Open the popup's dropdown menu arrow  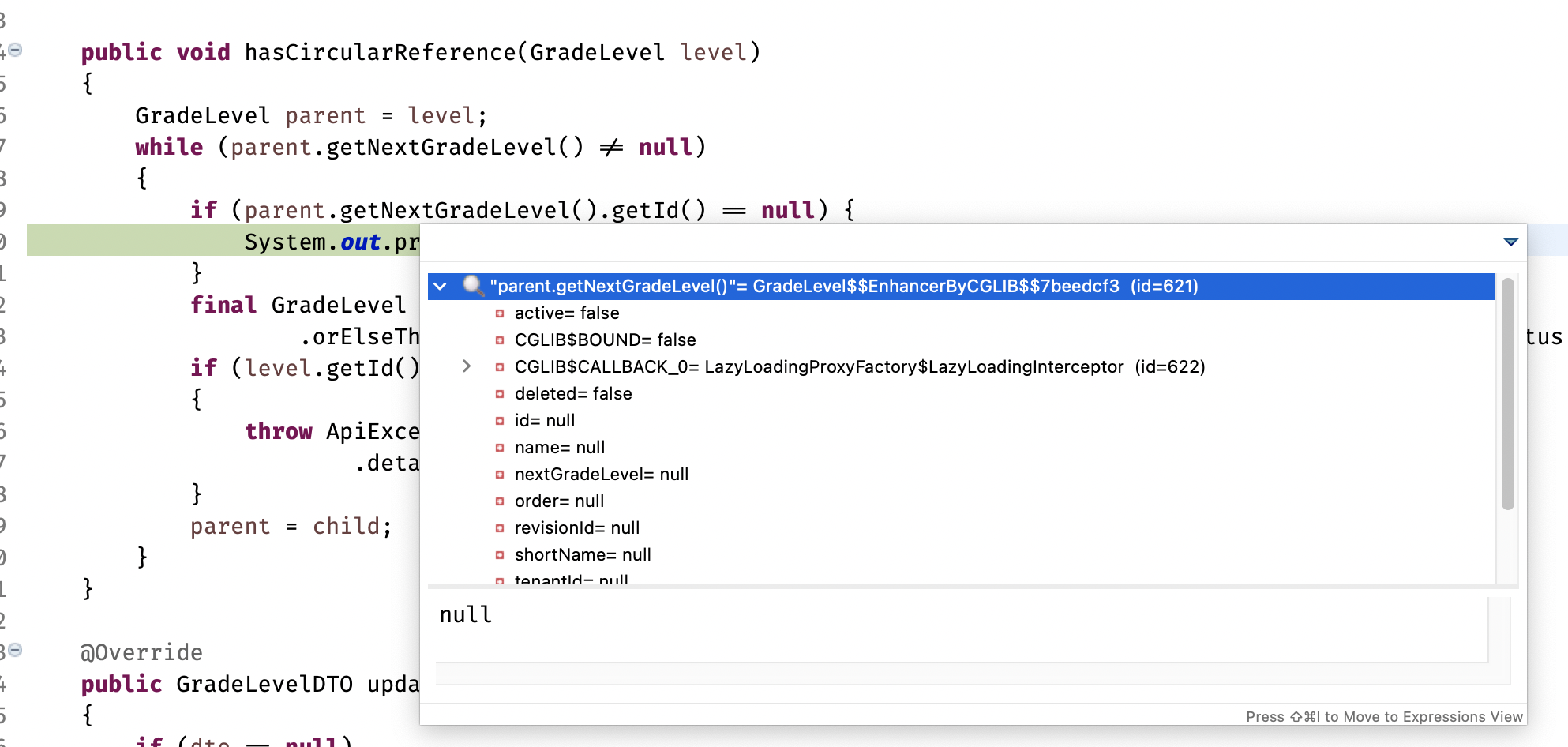click(x=1509, y=242)
